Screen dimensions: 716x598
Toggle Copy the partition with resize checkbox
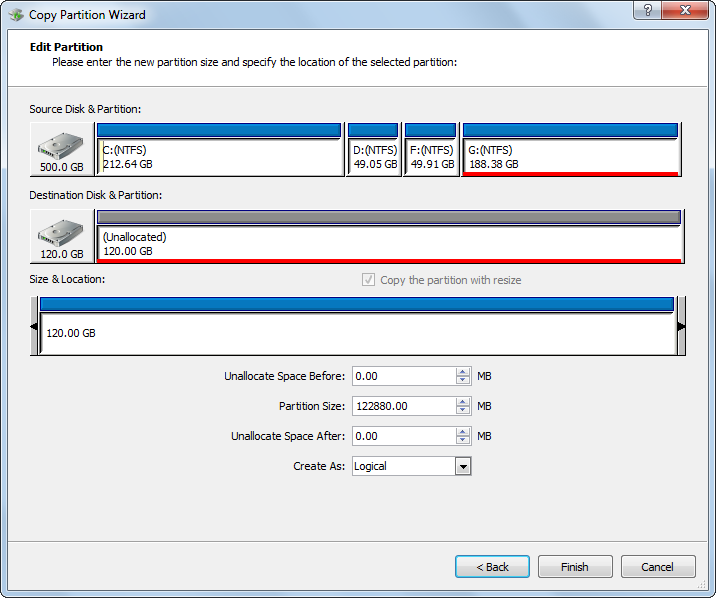(x=368, y=280)
